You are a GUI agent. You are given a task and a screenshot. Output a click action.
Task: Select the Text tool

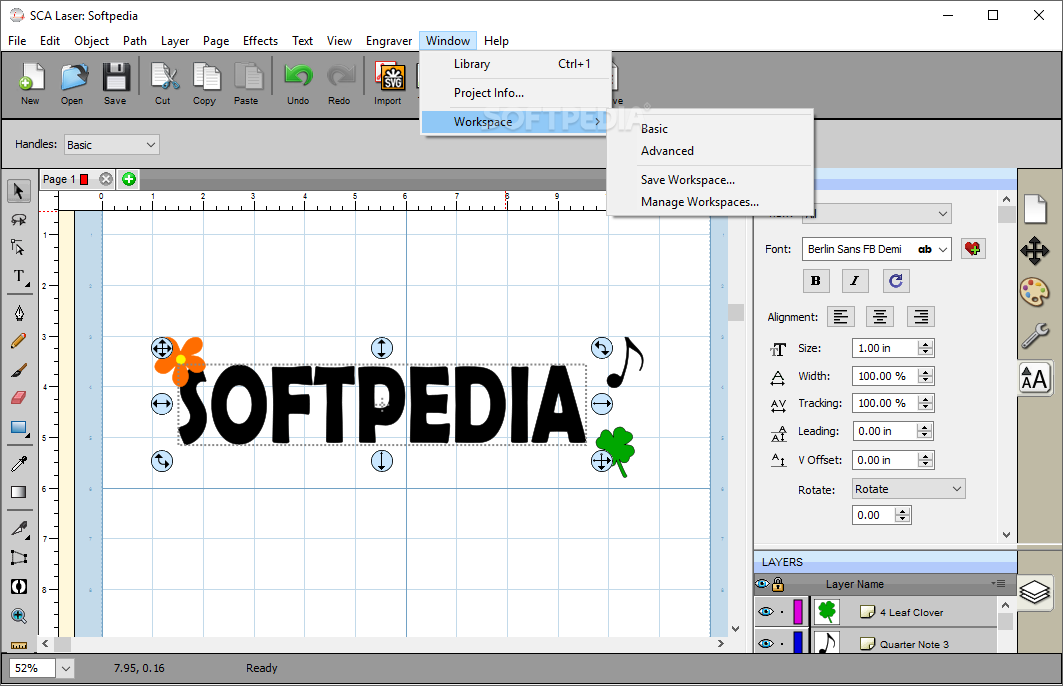click(19, 277)
